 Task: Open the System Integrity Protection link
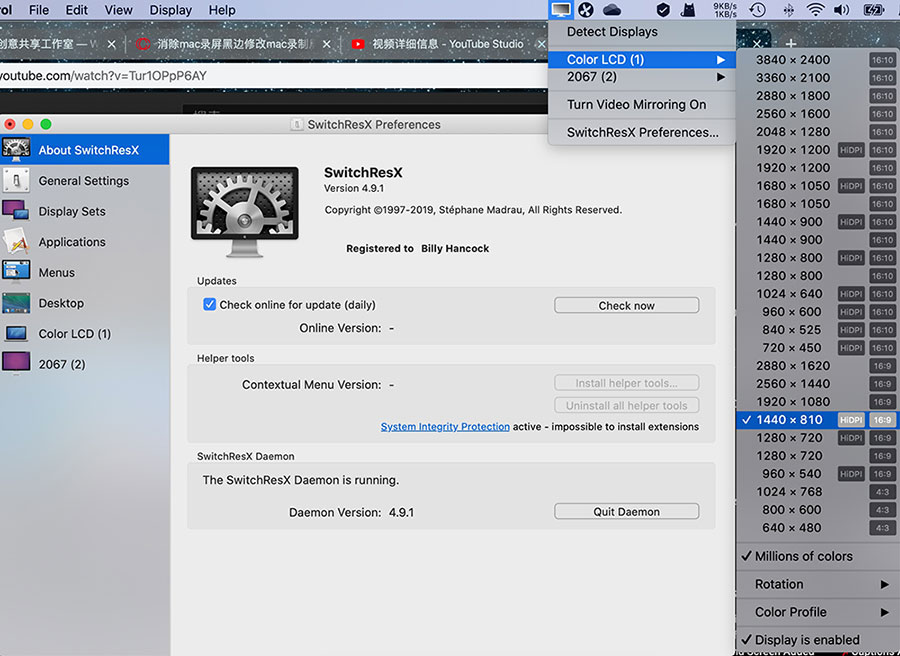pyautogui.click(x=445, y=426)
